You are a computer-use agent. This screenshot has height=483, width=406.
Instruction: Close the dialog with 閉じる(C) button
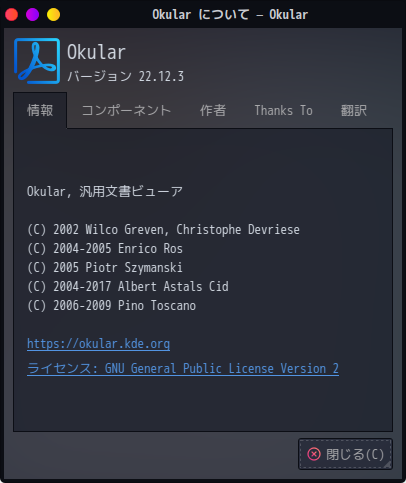345,454
